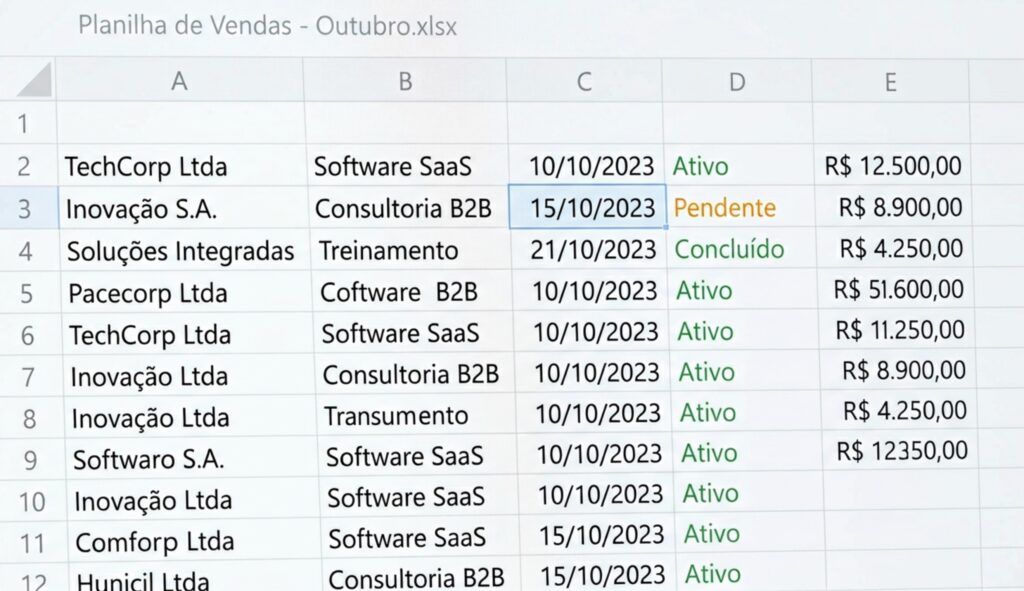Click the R$ 12350,00 value cell
This screenshot has height=591, width=1024.
coord(903,451)
